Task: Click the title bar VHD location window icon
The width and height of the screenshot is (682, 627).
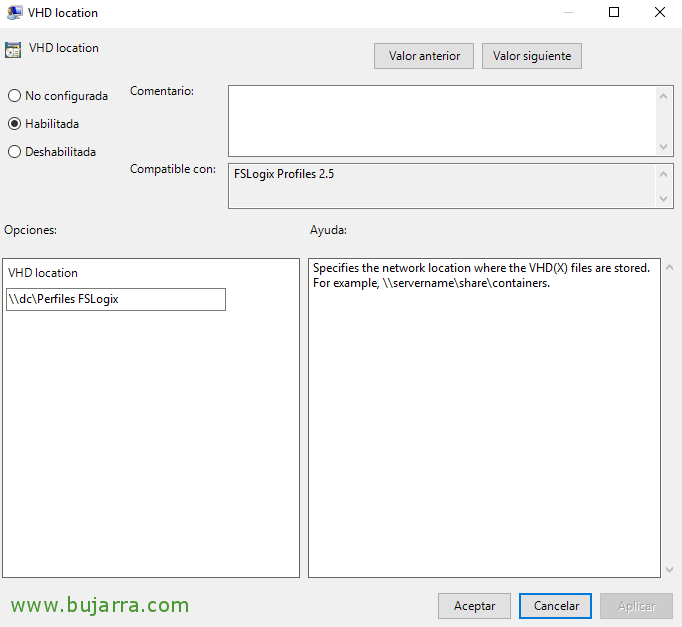Action: [14, 13]
